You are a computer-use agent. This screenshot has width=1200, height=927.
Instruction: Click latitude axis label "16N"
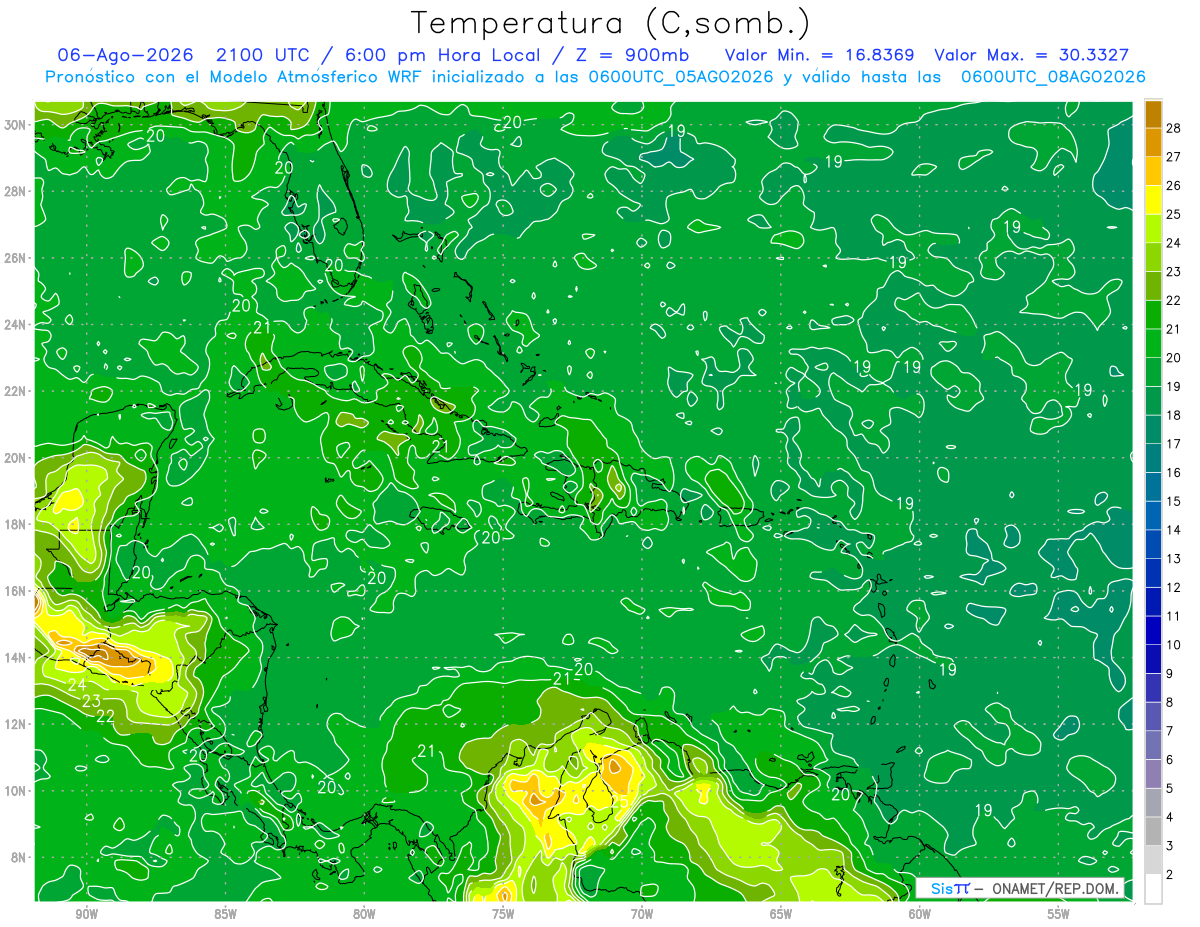15,591
